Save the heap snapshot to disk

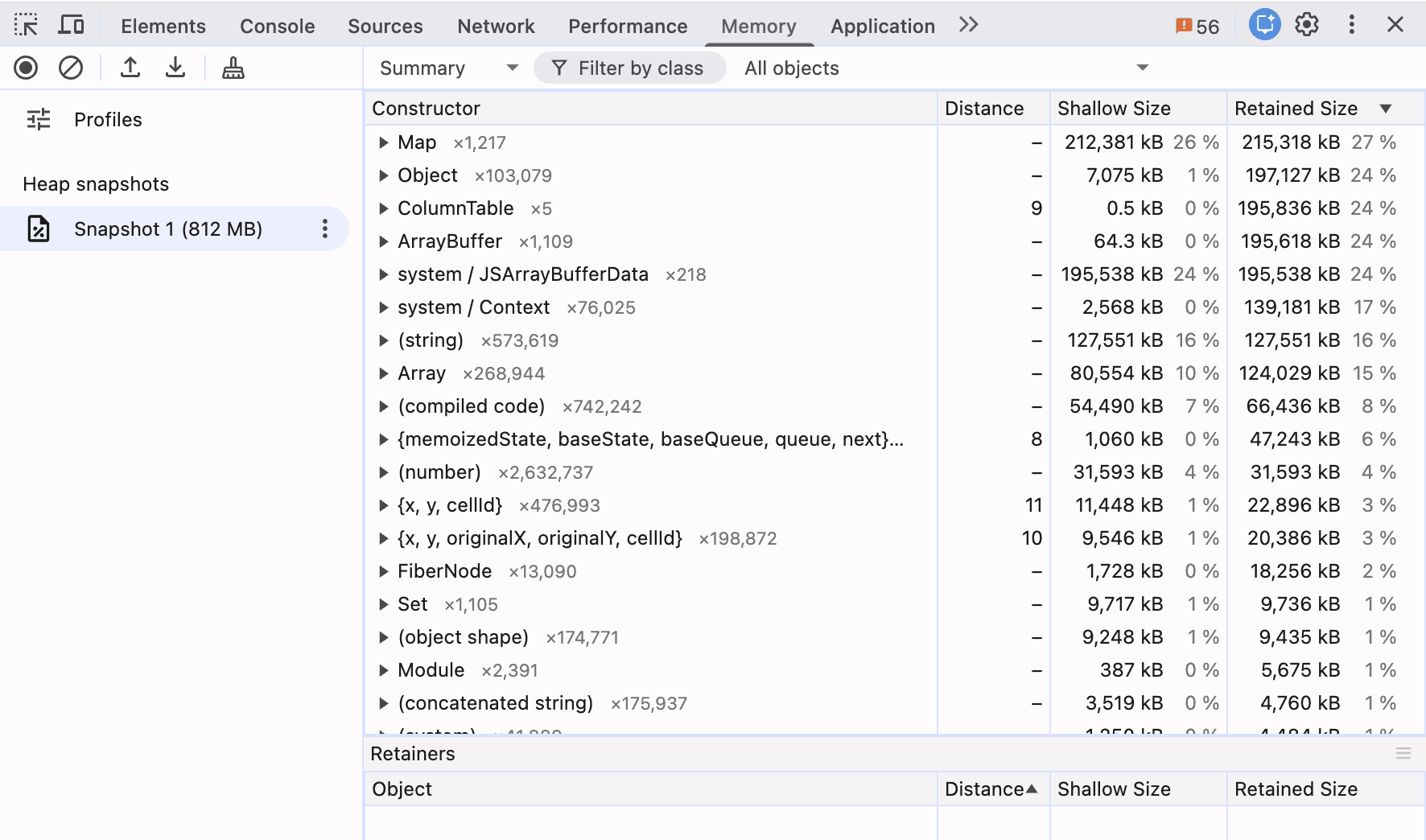tap(175, 68)
